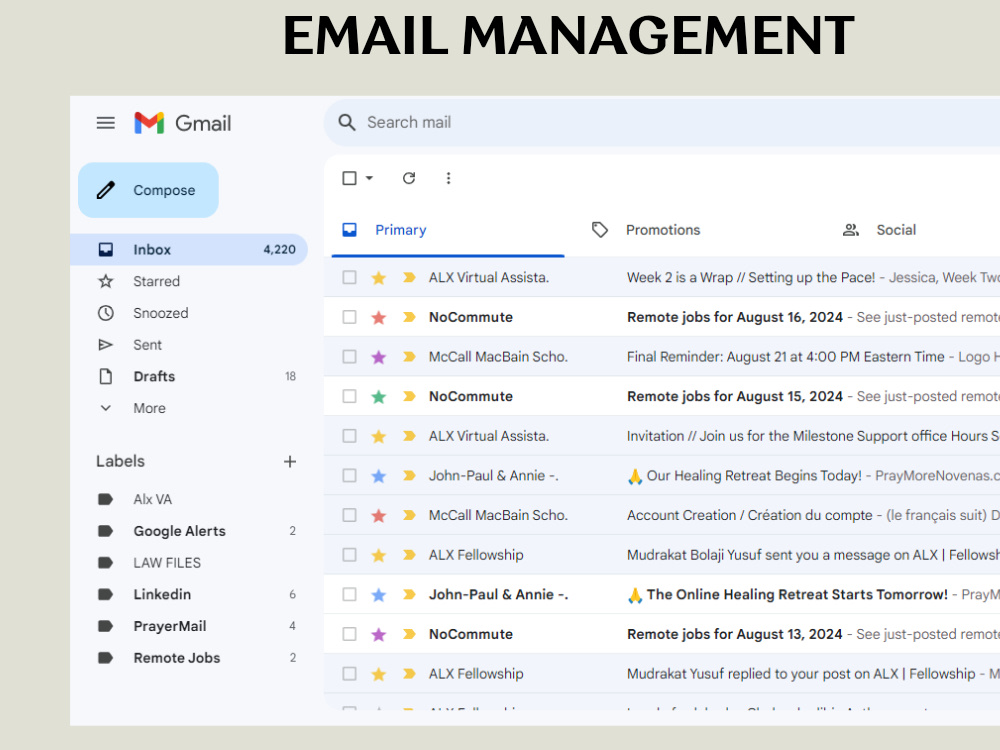Click importance marker on Account Creation email
Screen dimensions: 1000x750
pyautogui.click(x=409, y=515)
